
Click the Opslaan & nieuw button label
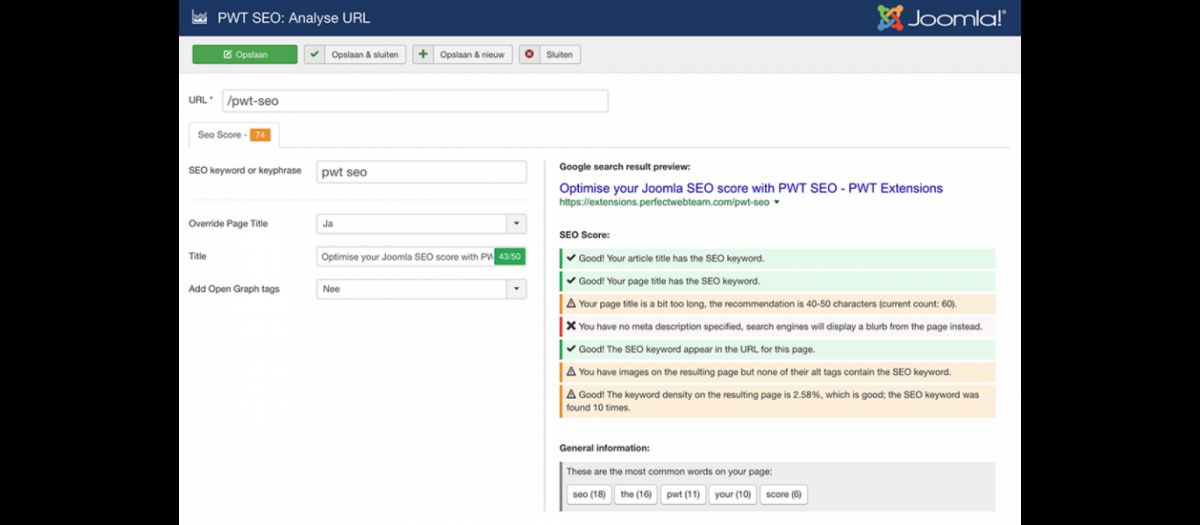click(x=473, y=55)
